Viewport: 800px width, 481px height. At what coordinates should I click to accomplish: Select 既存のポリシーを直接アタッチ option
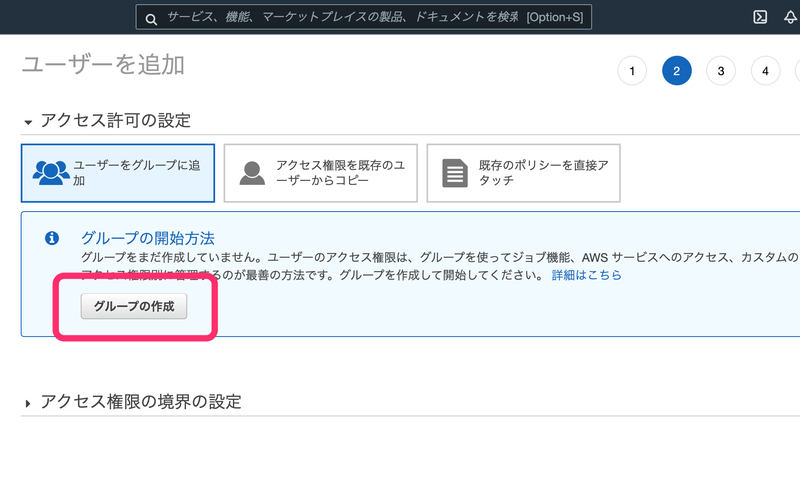(x=523, y=173)
